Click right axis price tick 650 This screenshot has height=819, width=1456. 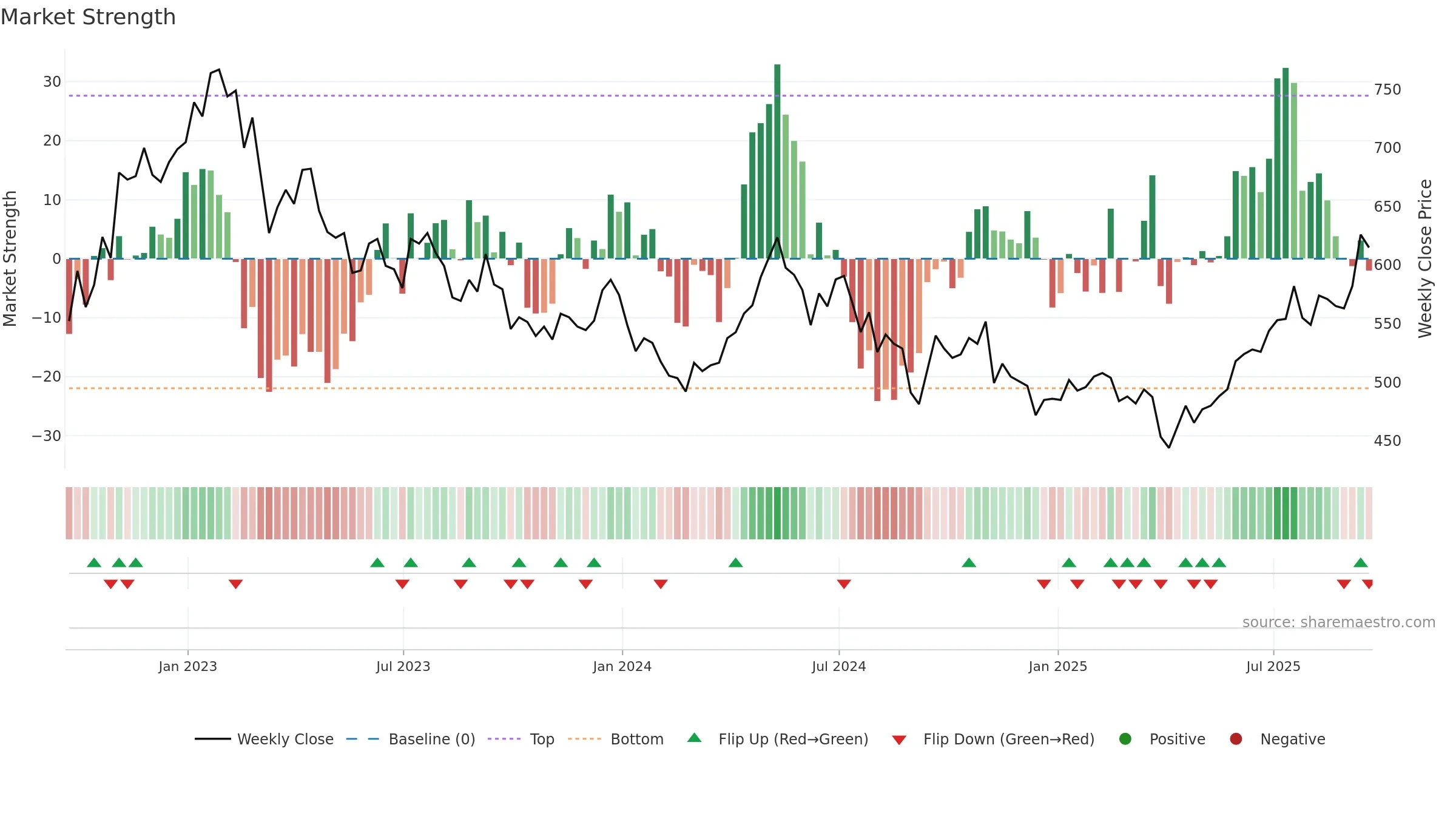tap(1388, 207)
